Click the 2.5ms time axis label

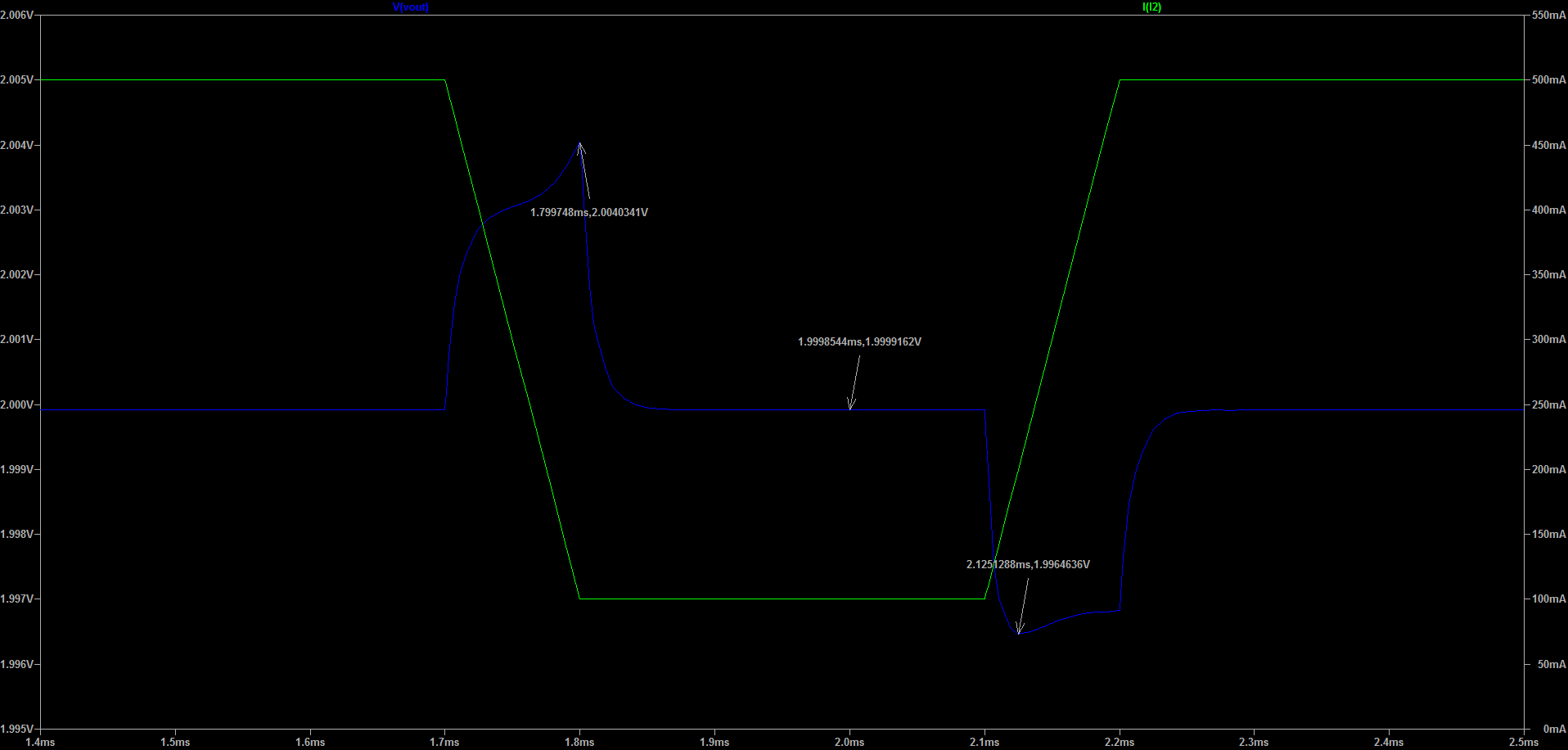(x=1524, y=743)
